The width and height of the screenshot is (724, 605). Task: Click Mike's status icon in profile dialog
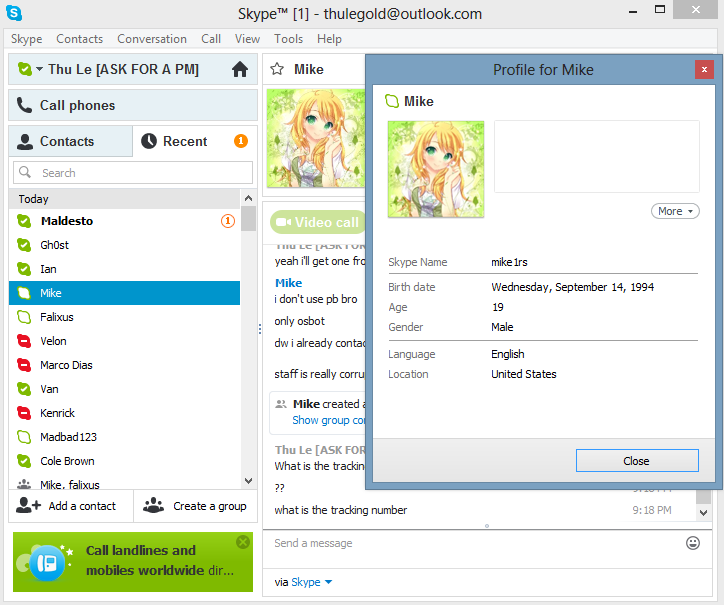(392, 101)
